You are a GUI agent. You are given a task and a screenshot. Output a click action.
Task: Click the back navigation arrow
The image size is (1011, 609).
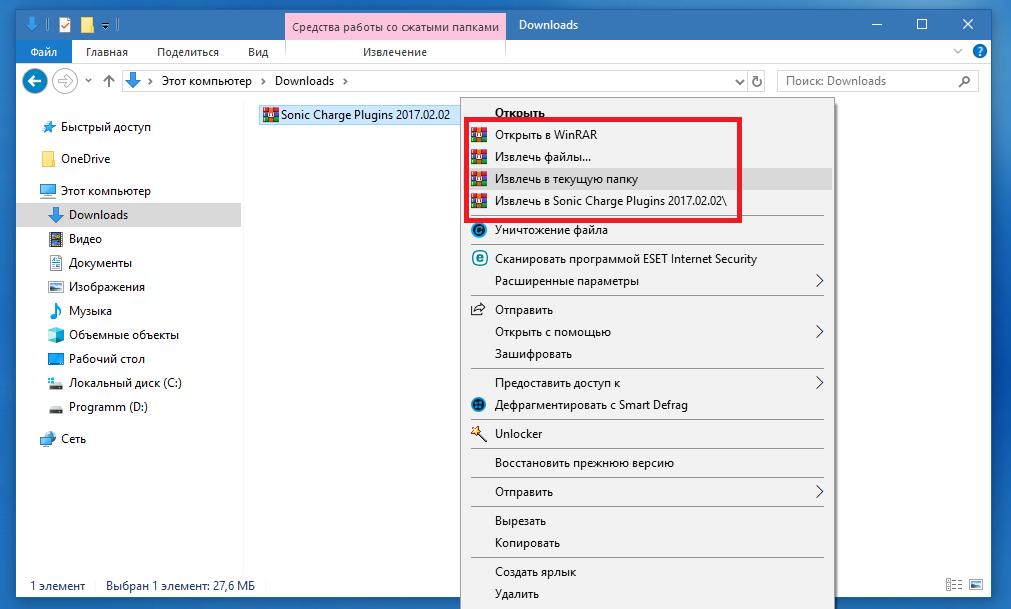tap(35, 81)
